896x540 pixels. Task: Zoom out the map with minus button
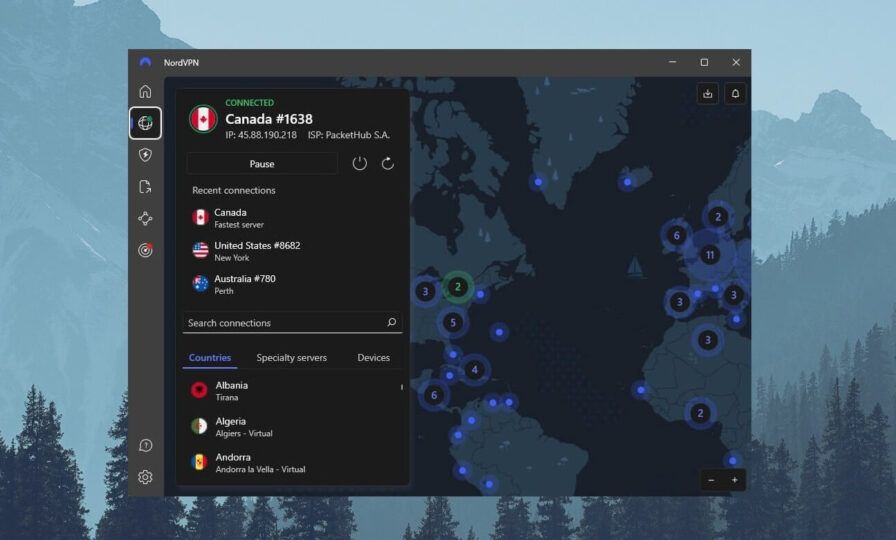pyautogui.click(x=711, y=480)
